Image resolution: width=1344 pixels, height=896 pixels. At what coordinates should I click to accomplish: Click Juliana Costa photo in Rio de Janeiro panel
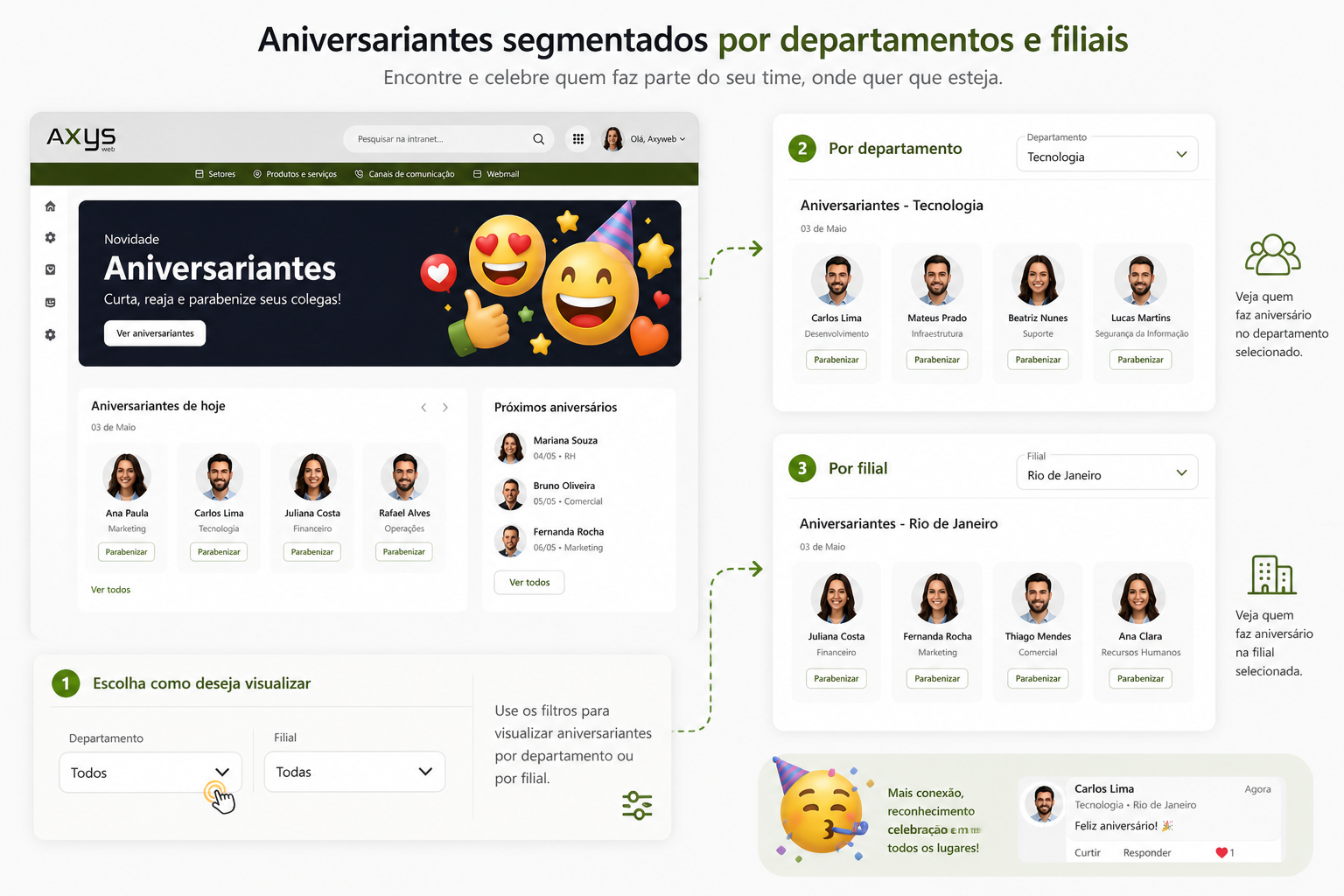pyautogui.click(x=836, y=598)
